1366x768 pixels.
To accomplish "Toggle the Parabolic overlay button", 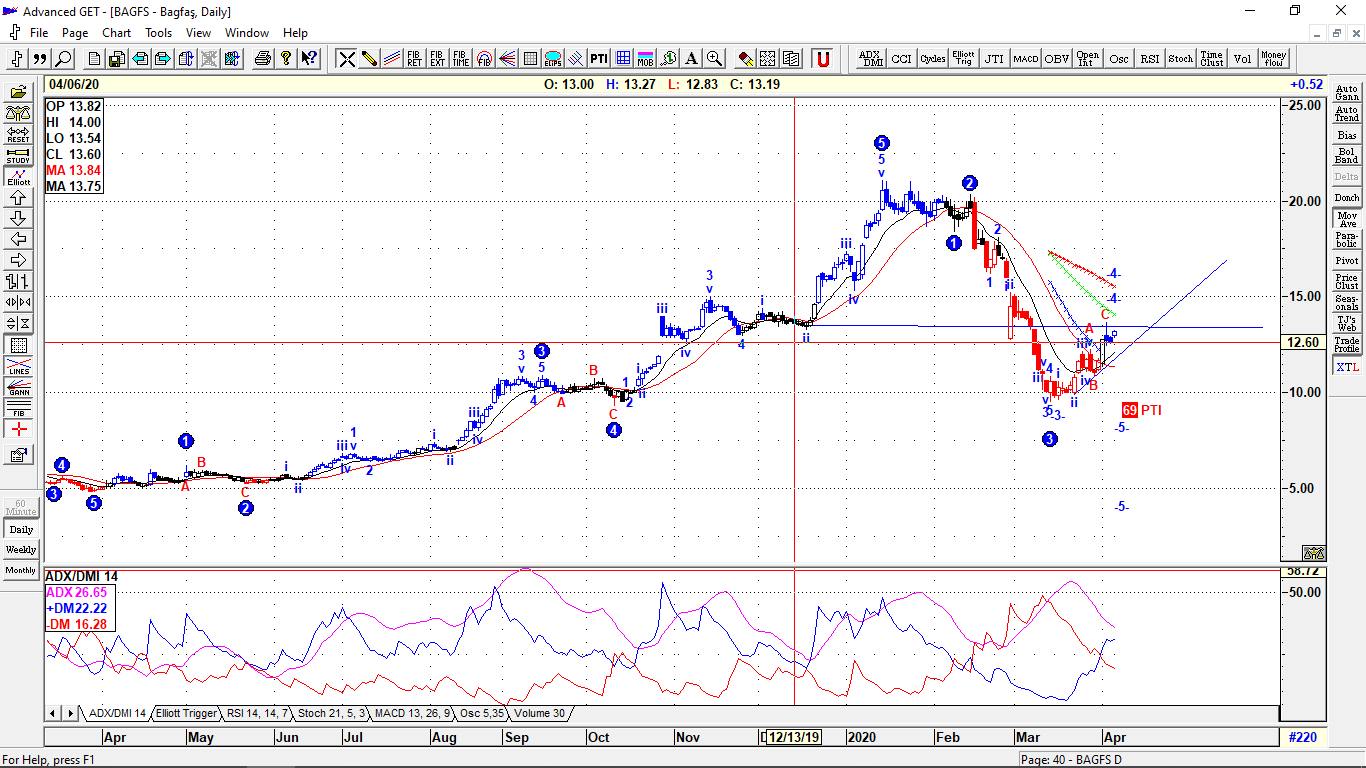I will coord(1347,240).
